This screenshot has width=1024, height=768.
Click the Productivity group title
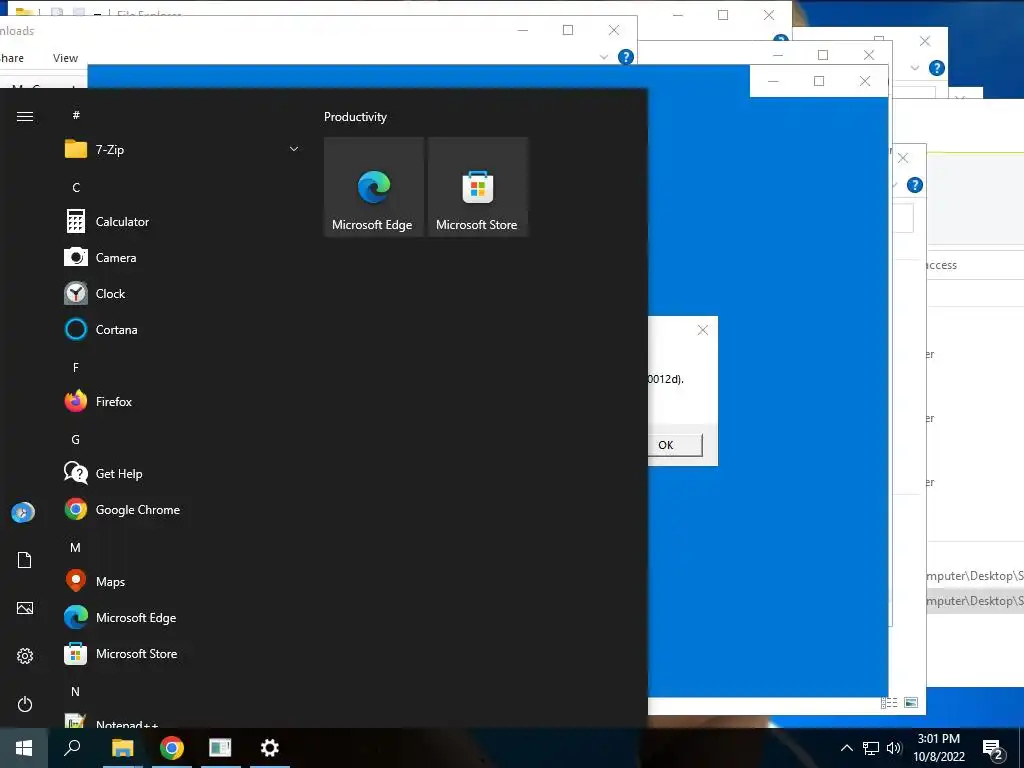point(355,117)
